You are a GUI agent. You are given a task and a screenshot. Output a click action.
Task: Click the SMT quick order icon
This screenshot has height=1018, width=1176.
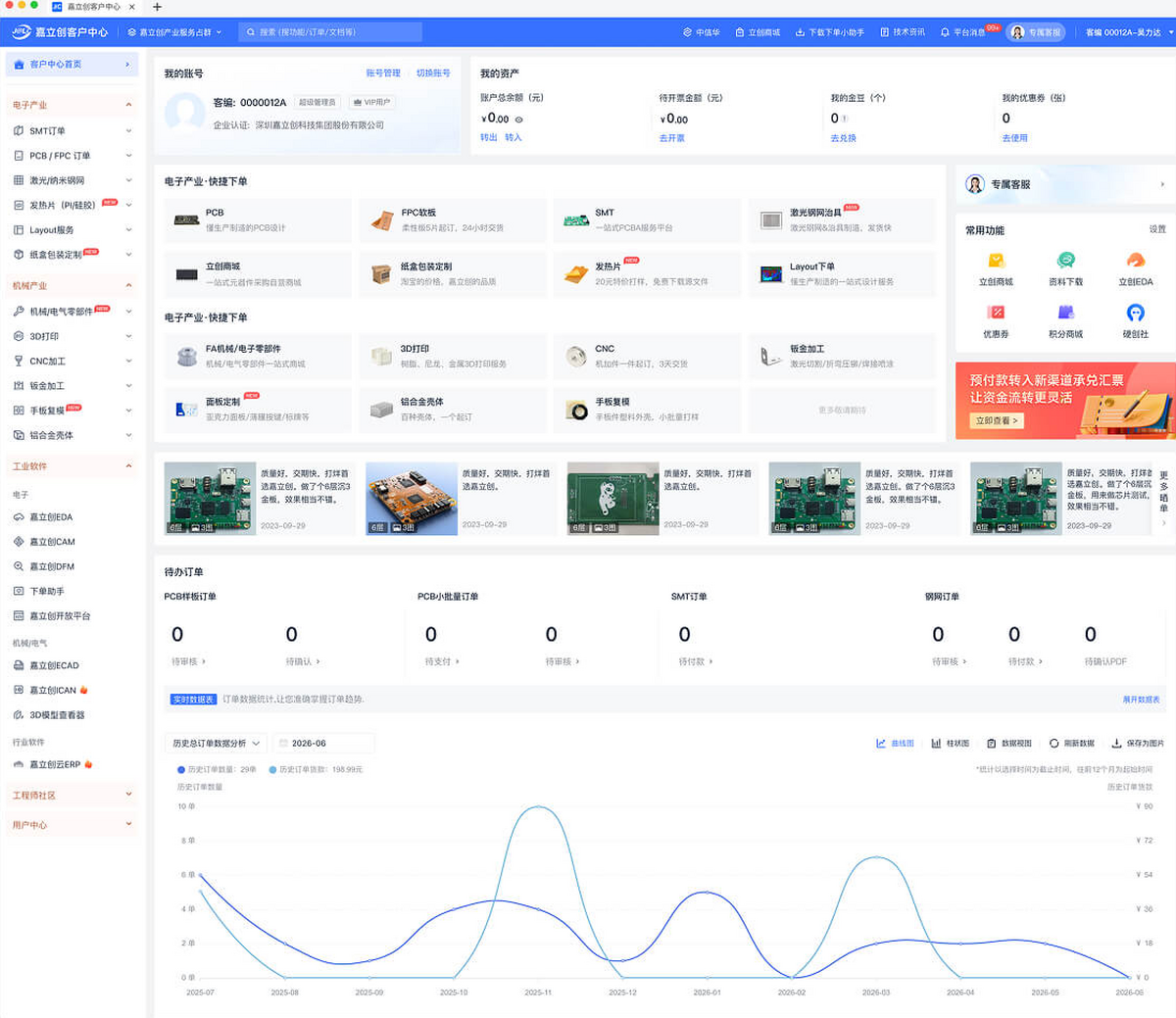(x=576, y=220)
